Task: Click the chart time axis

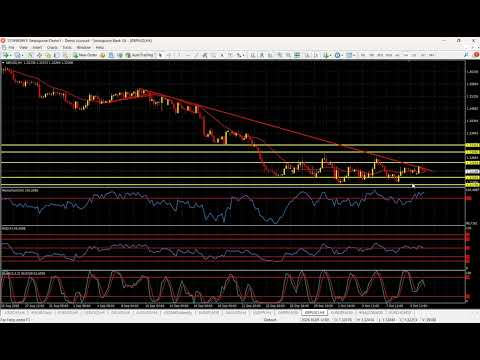Action: pyautogui.click(x=233, y=305)
